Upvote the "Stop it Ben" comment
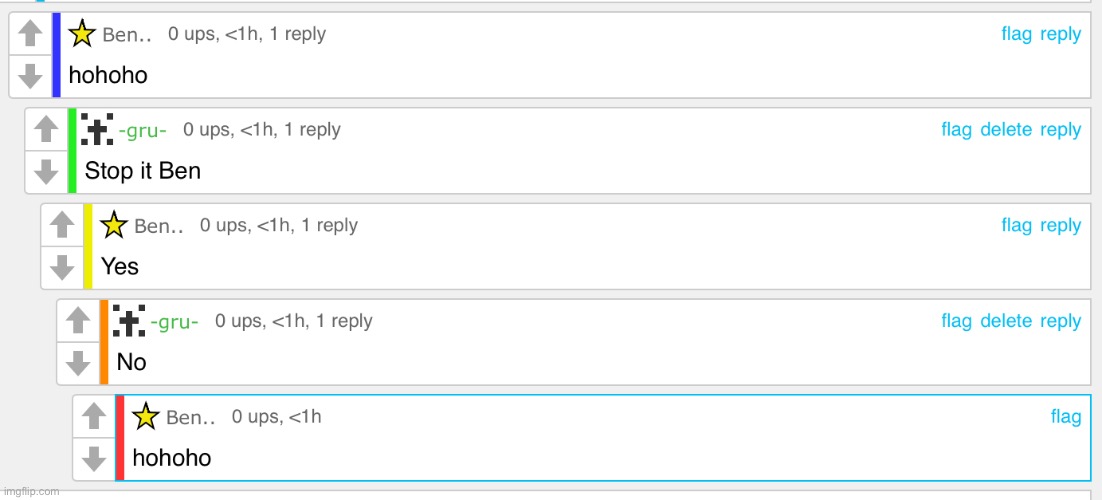This screenshot has width=1102, height=500. 46,129
